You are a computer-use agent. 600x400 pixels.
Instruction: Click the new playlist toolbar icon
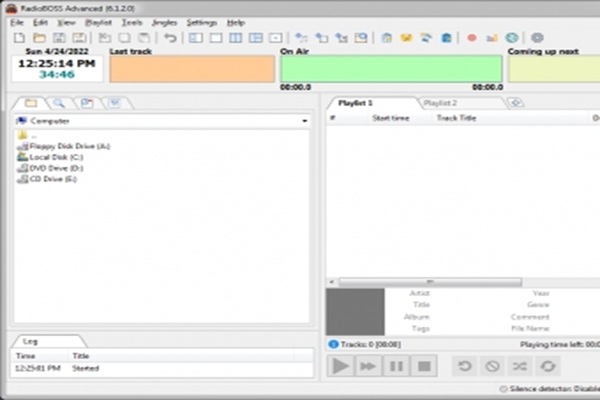pyautogui.click(x=20, y=38)
